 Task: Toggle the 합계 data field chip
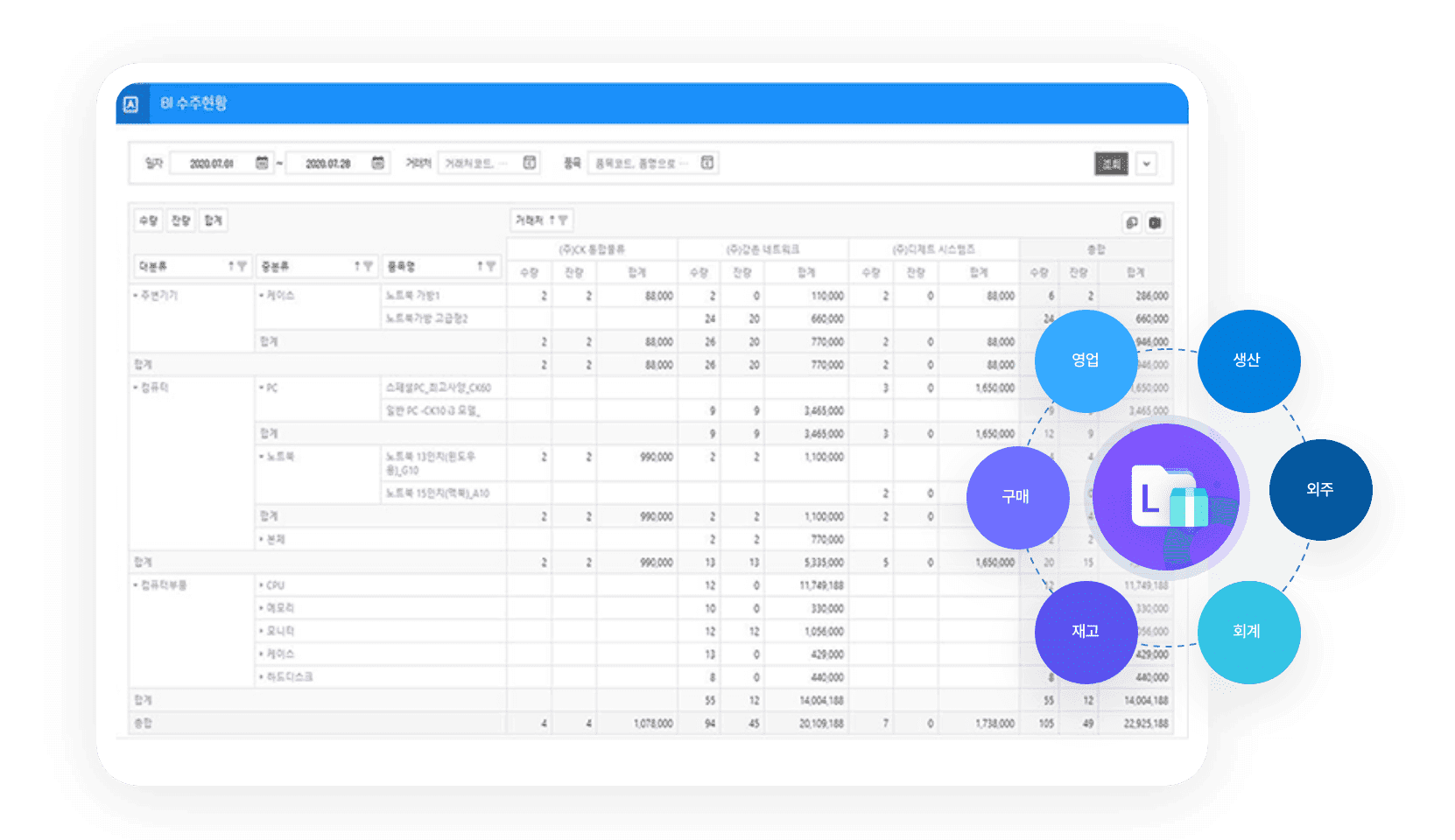pyautogui.click(x=213, y=220)
